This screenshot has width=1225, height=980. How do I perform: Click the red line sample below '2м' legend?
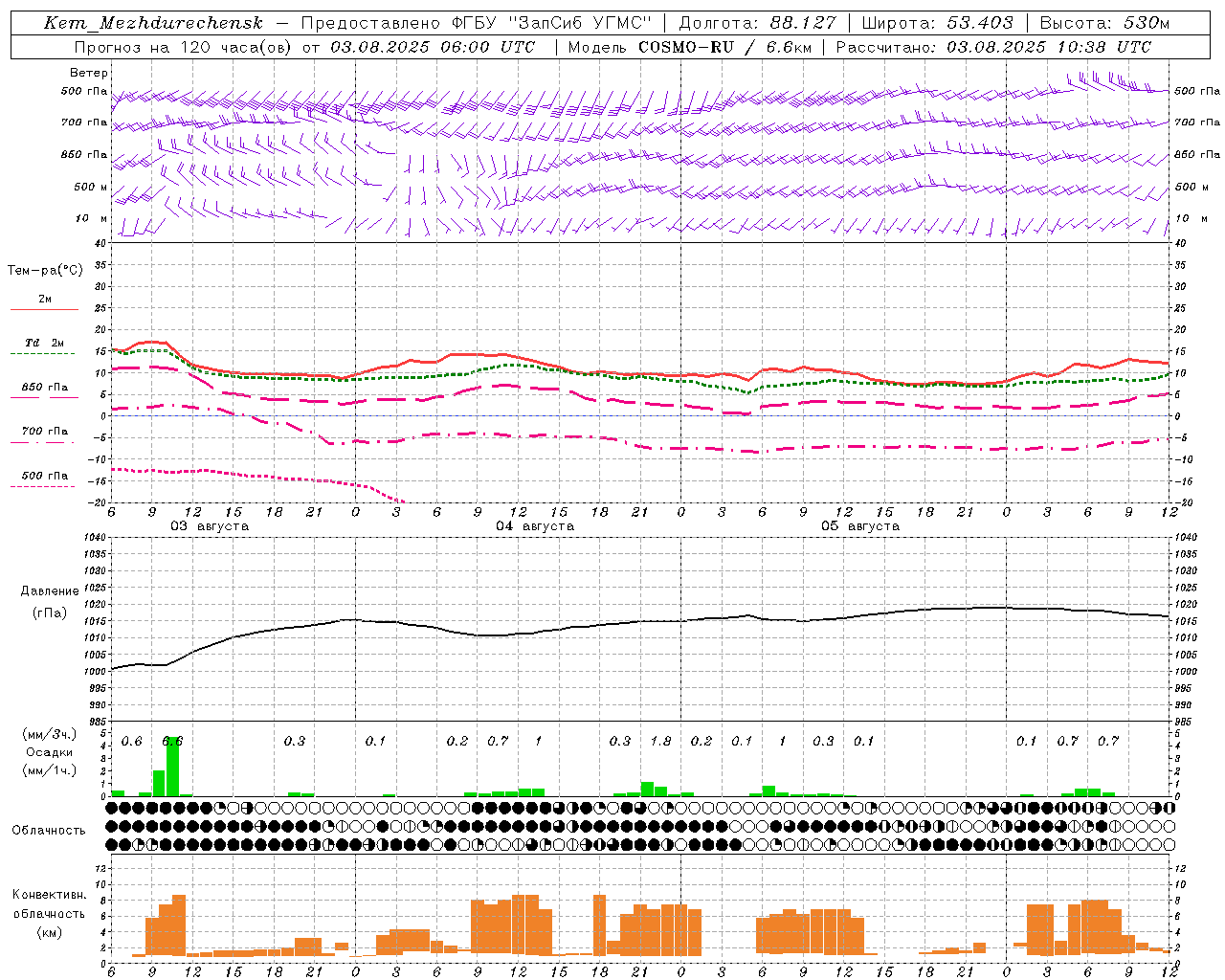click(x=44, y=309)
